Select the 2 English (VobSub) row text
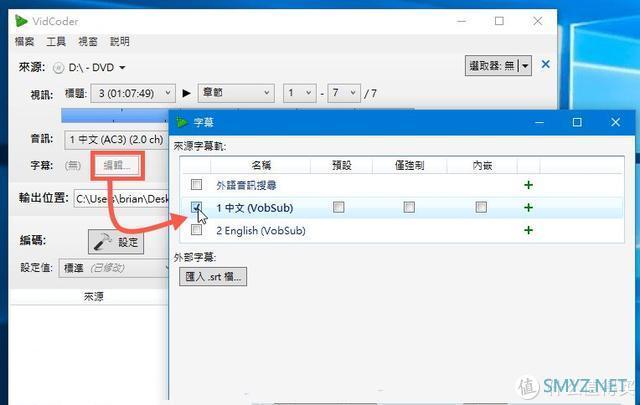This screenshot has height=405, width=640. click(261, 231)
